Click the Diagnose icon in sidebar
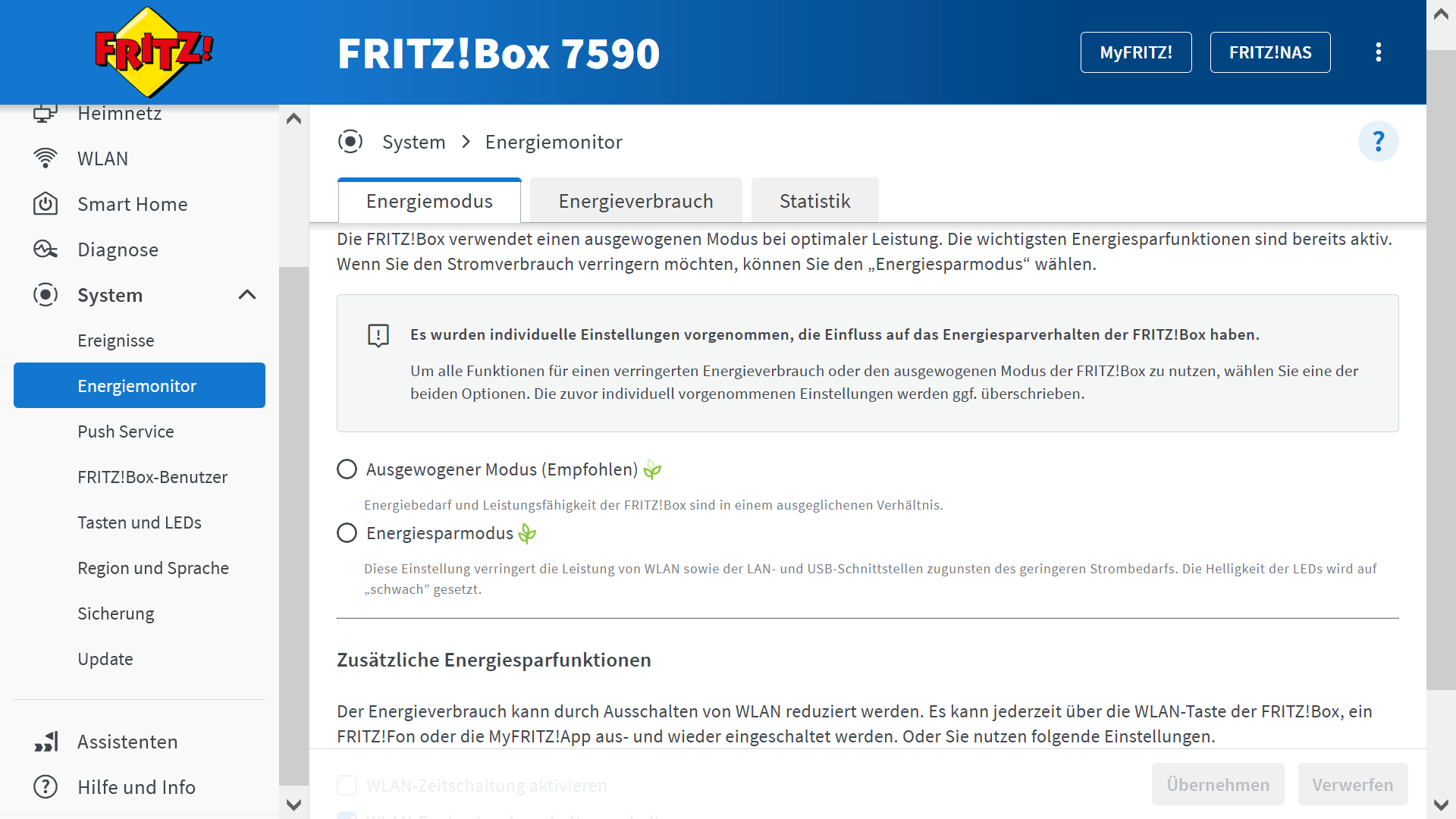1456x819 pixels. point(45,249)
